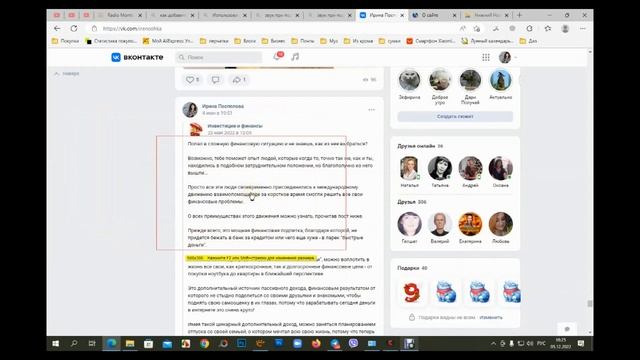Open the three-dot menu of Ирина's post
The height and width of the screenshot is (360, 640).
coord(371,110)
